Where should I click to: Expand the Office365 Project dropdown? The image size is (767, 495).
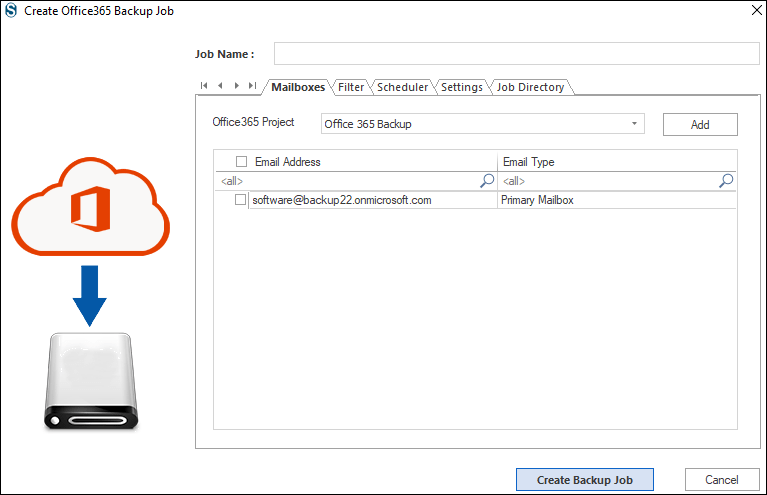634,124
